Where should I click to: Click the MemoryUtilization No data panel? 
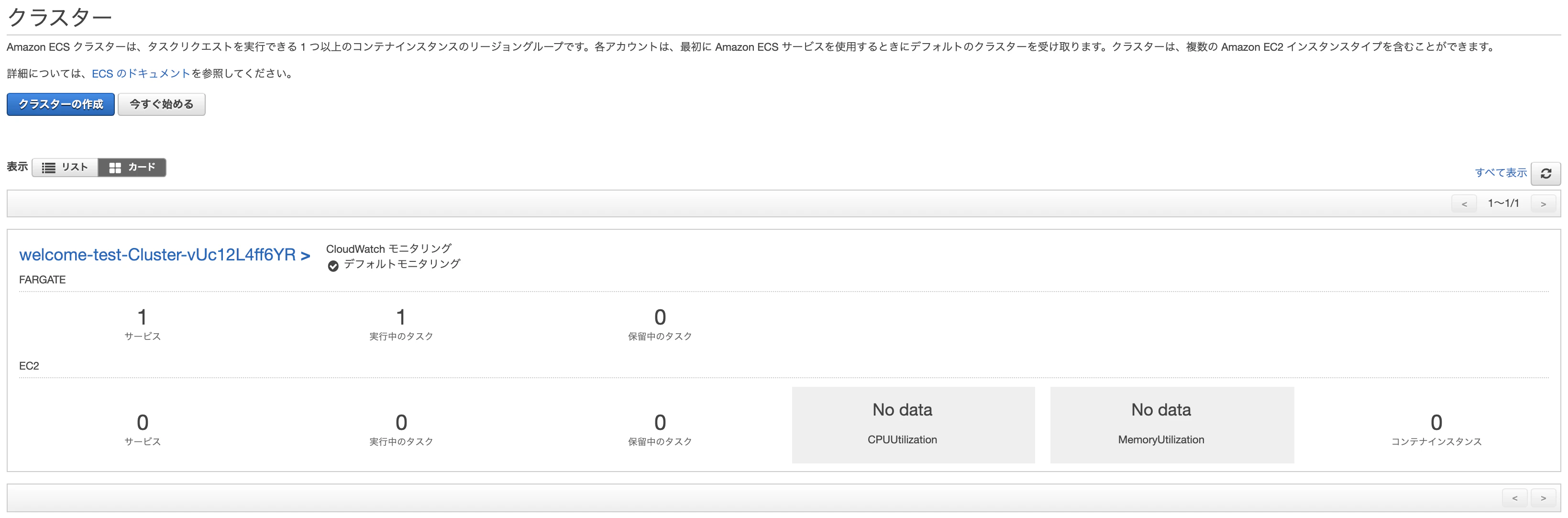(x=1172, y=425)
